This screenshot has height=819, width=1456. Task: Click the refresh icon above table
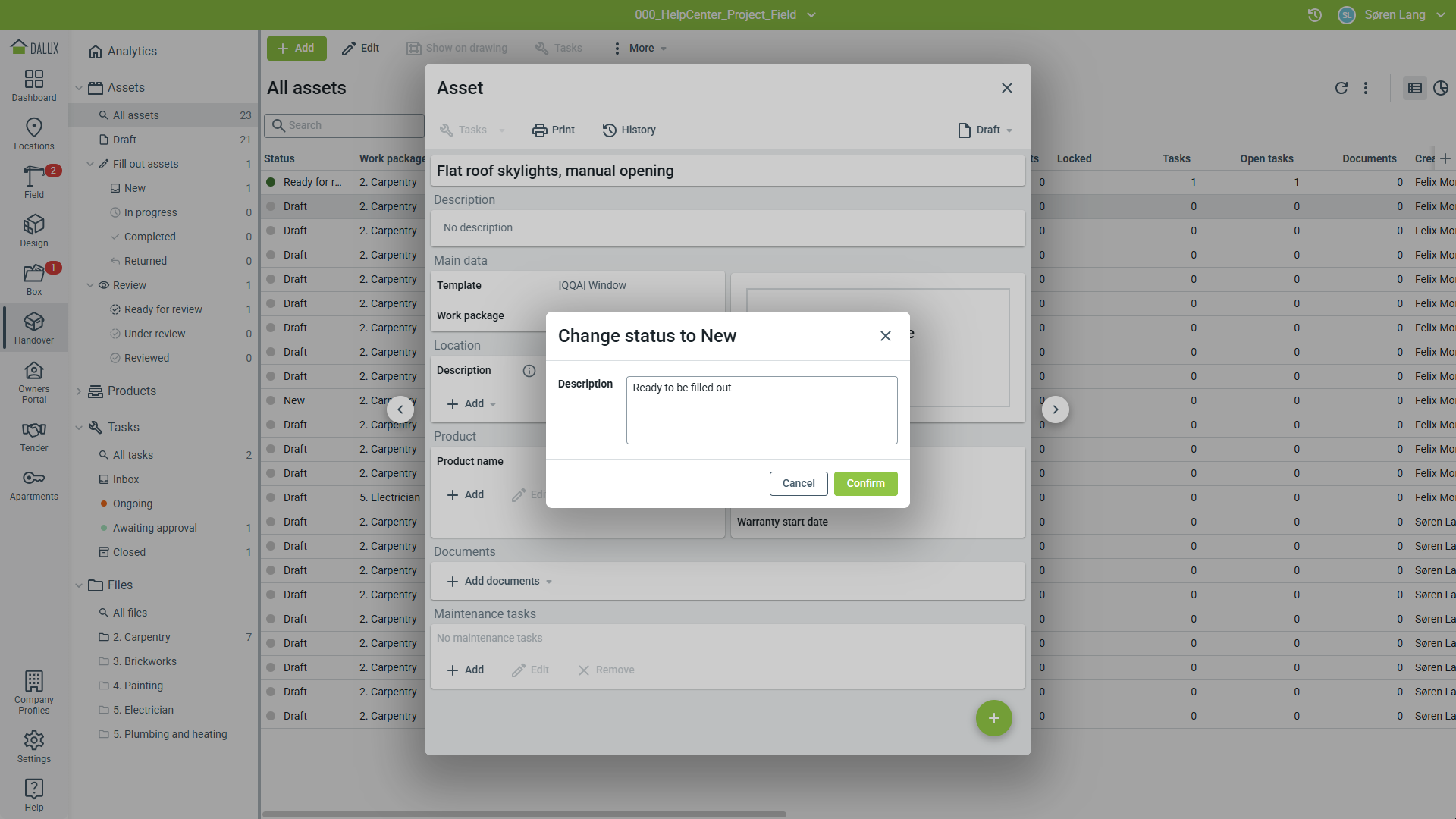pos(1341,88)
